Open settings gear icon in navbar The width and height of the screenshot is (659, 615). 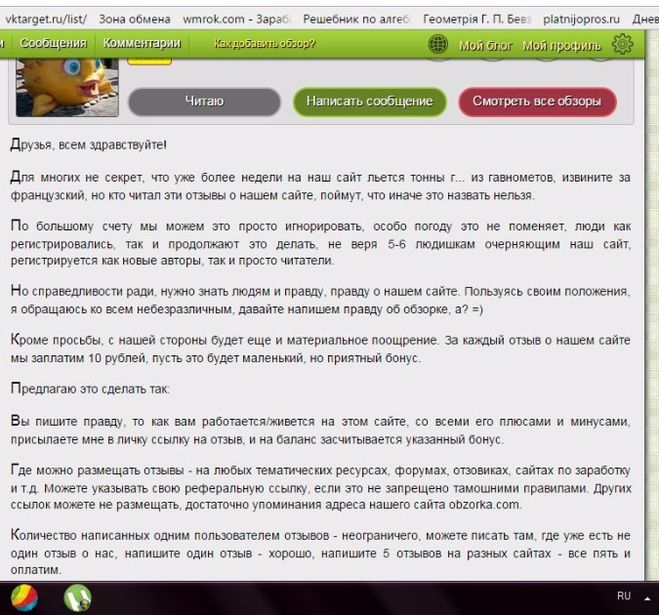[623, 44]
